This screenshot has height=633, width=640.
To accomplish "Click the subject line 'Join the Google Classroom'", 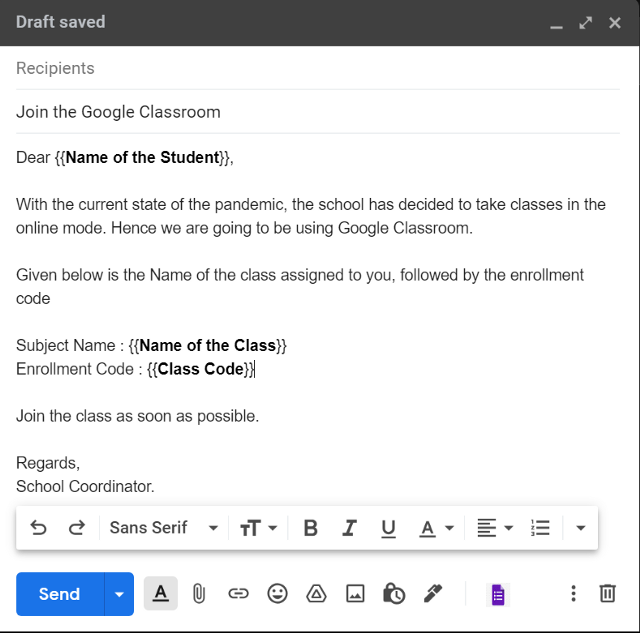I will click(318, 112).
